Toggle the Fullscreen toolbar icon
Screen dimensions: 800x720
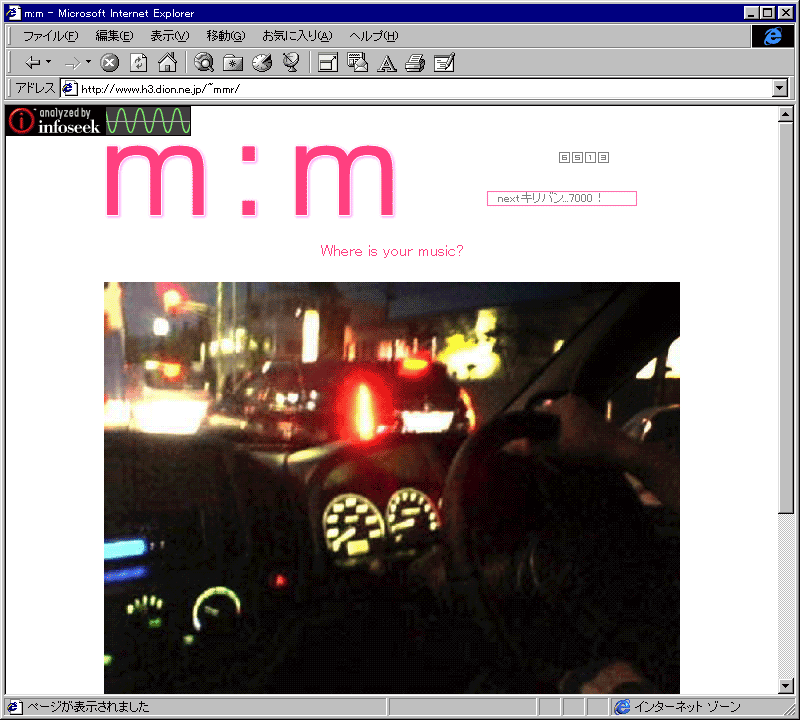coord(328,63)
